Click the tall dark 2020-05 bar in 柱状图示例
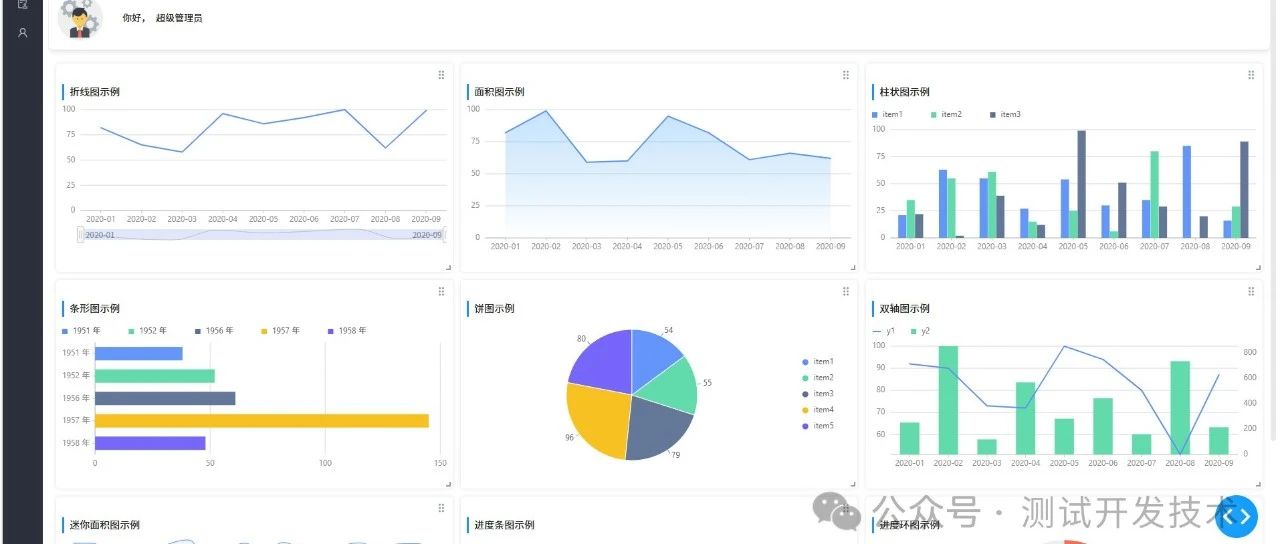 tap(1081, 184)
